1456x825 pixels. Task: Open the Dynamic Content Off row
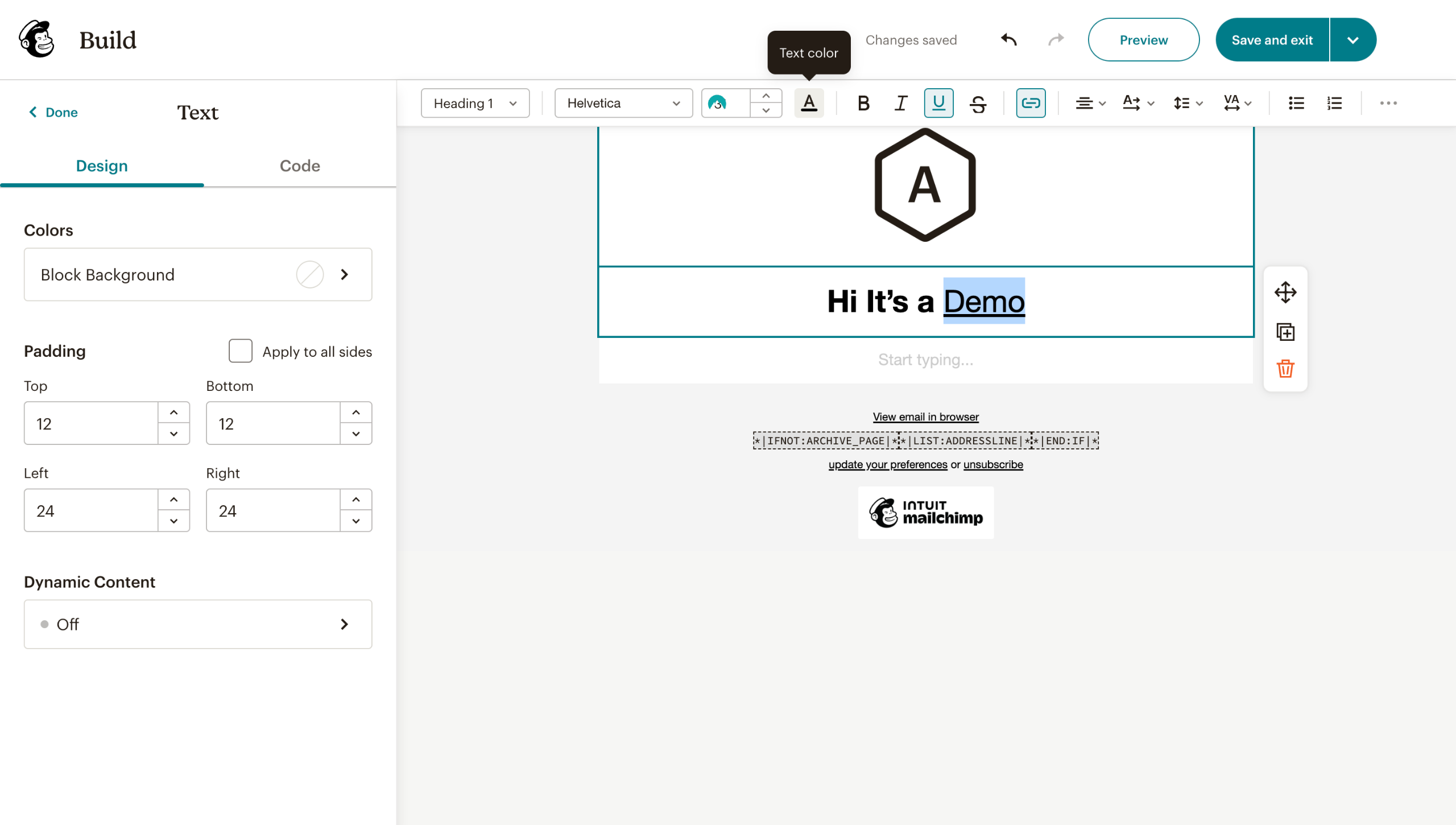point(198,624)
